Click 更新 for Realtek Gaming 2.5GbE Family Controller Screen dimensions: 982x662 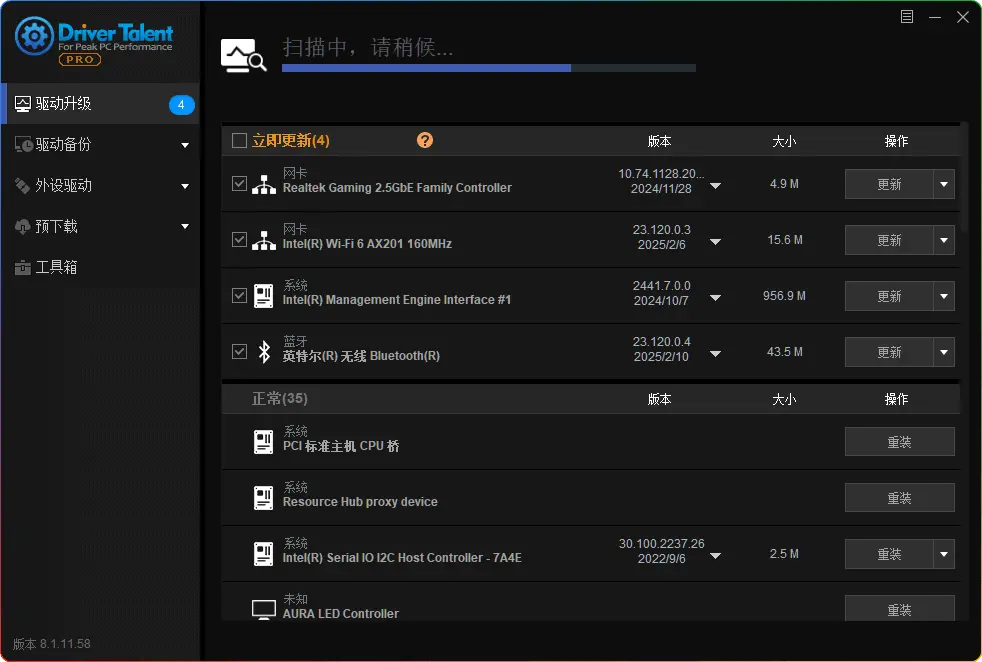coord(889,184)
